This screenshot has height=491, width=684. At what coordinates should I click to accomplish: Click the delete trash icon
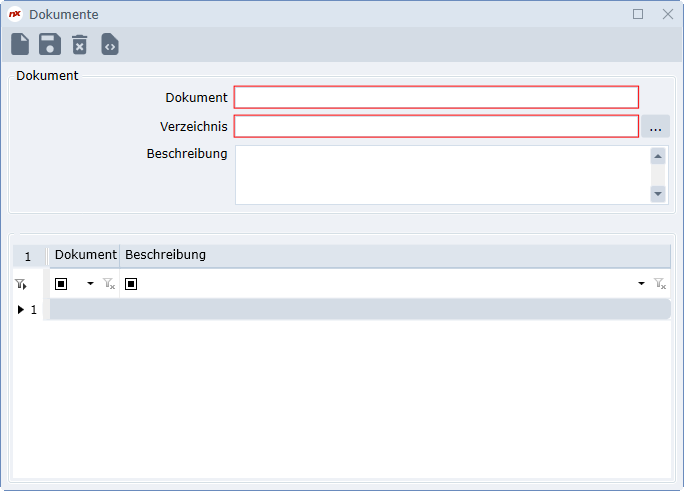79,44
